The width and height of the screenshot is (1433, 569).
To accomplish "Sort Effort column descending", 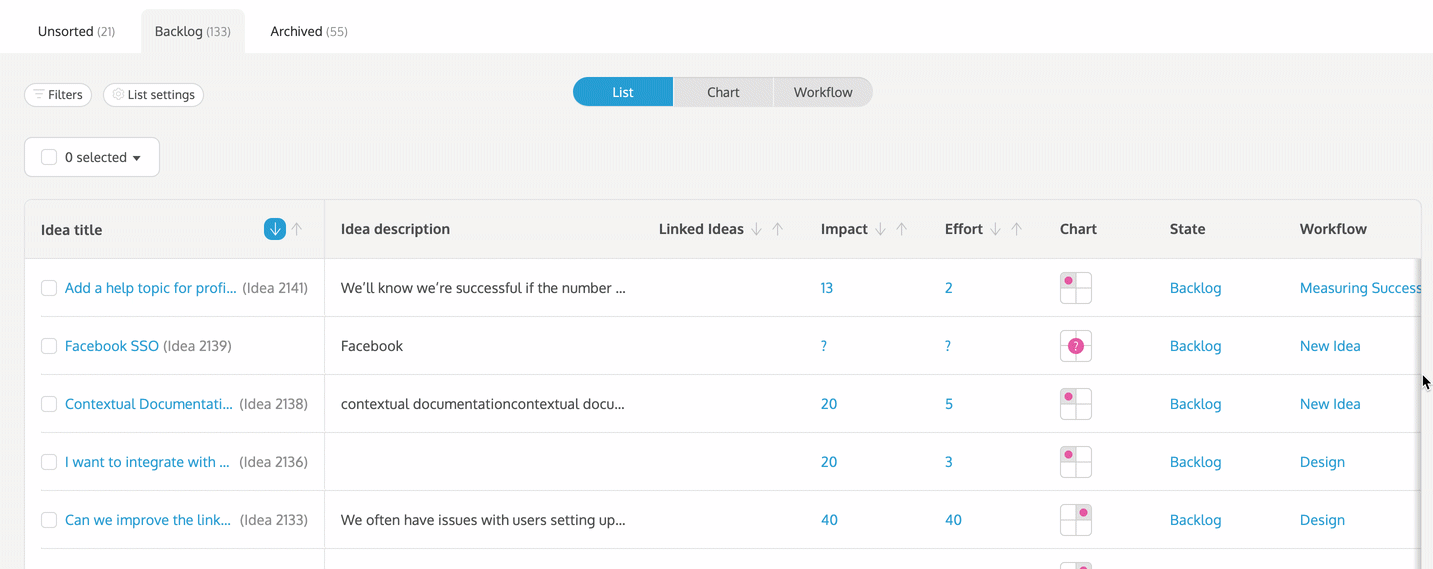I will point(995,229).
